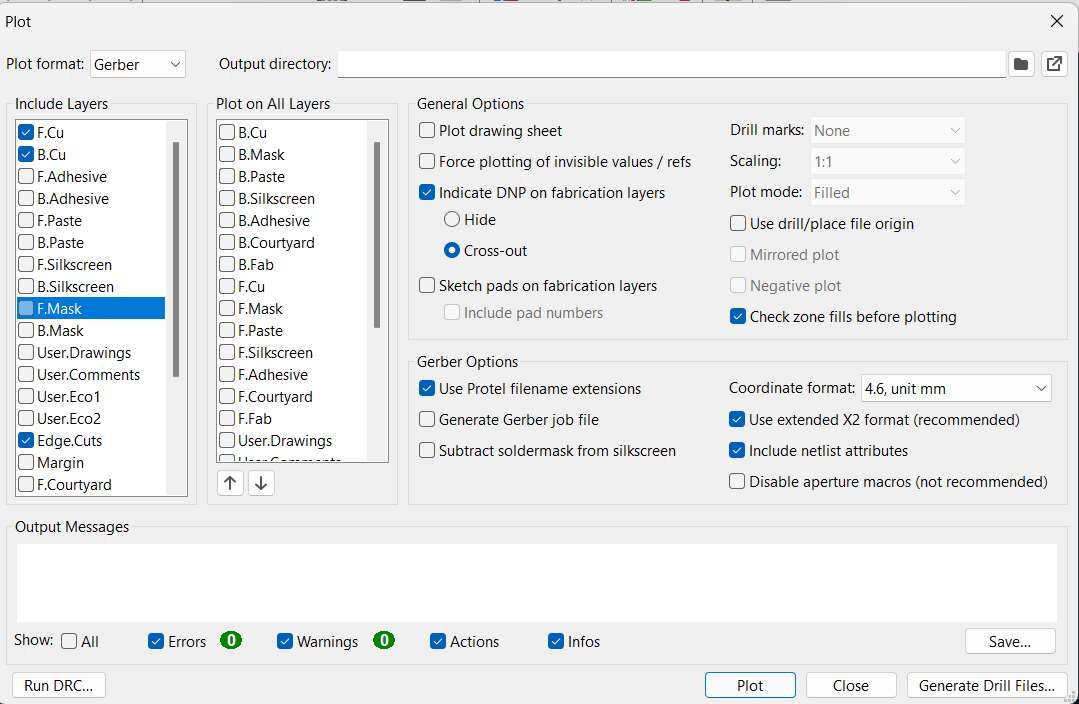Click Generate Drill Files button
The width and height of the screenshot is (1079, 704).
click(986, 685)
